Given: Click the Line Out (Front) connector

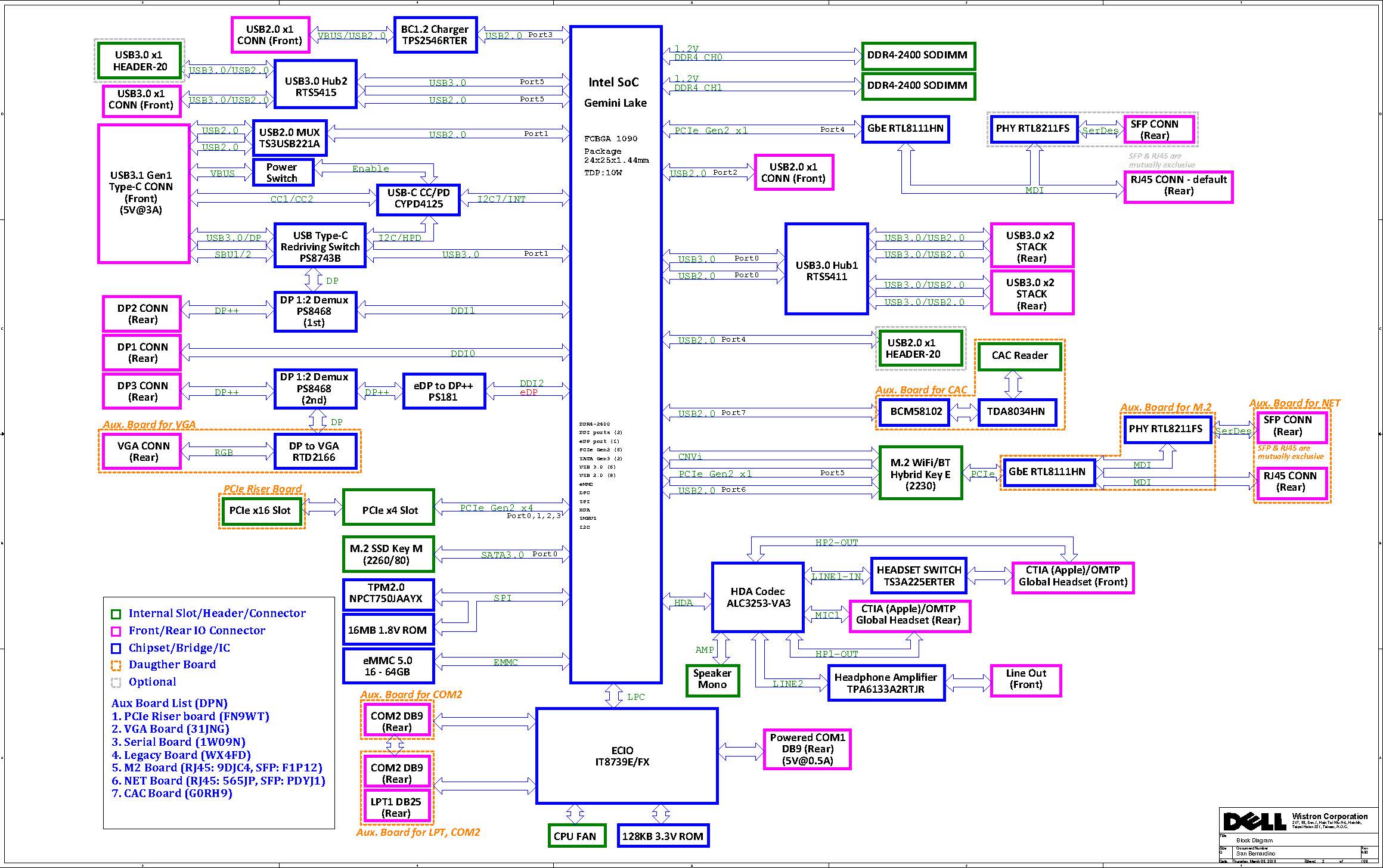Looking at the screenshot, I should pos(1026,680).
